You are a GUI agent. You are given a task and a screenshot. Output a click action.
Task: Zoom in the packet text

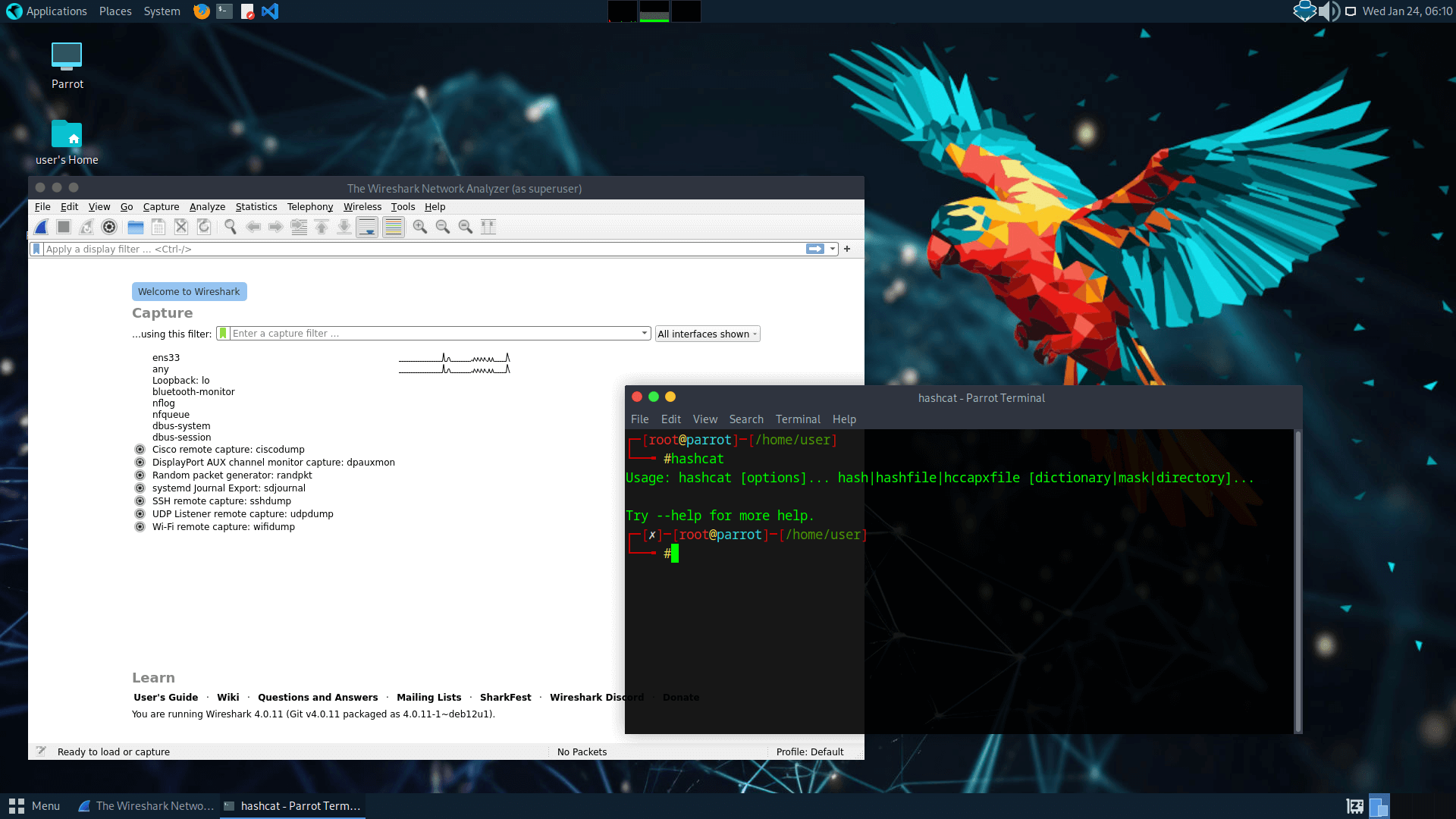420,227
